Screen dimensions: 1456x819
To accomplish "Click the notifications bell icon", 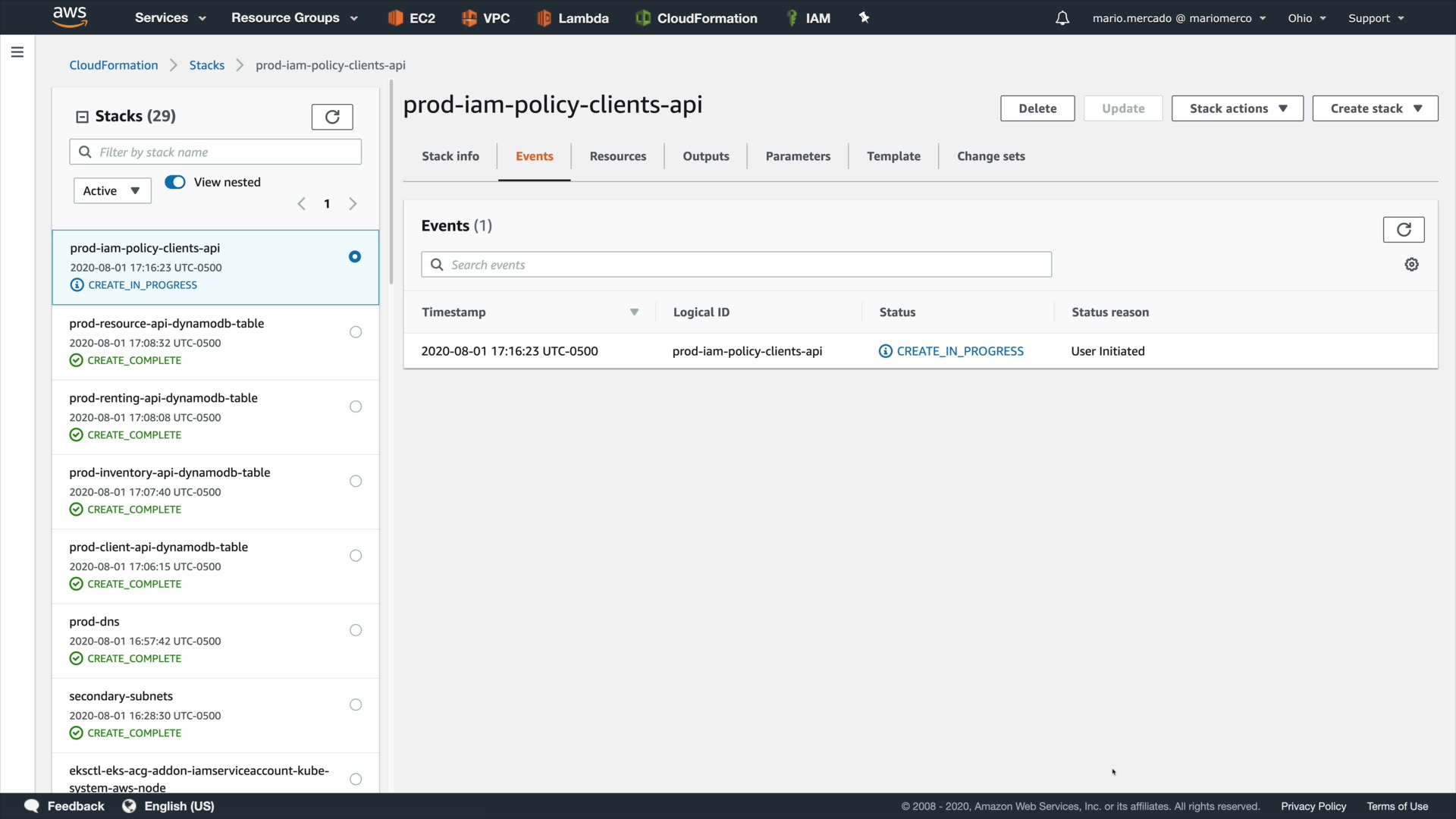I will pos(1062,18).
